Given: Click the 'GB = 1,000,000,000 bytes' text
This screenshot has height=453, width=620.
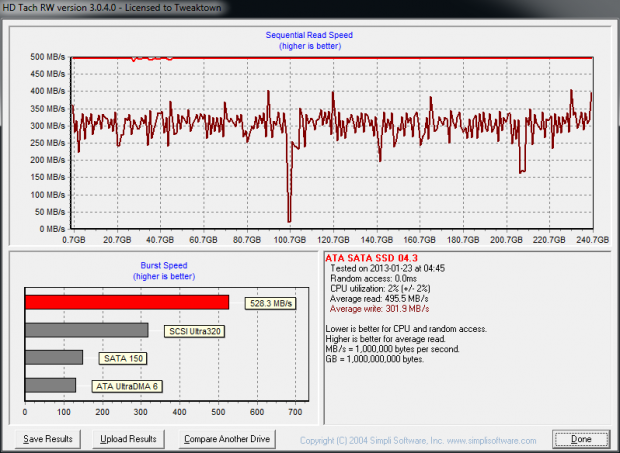Looking at the screenshot, I should pyautogui.click(x=374, y=359).
